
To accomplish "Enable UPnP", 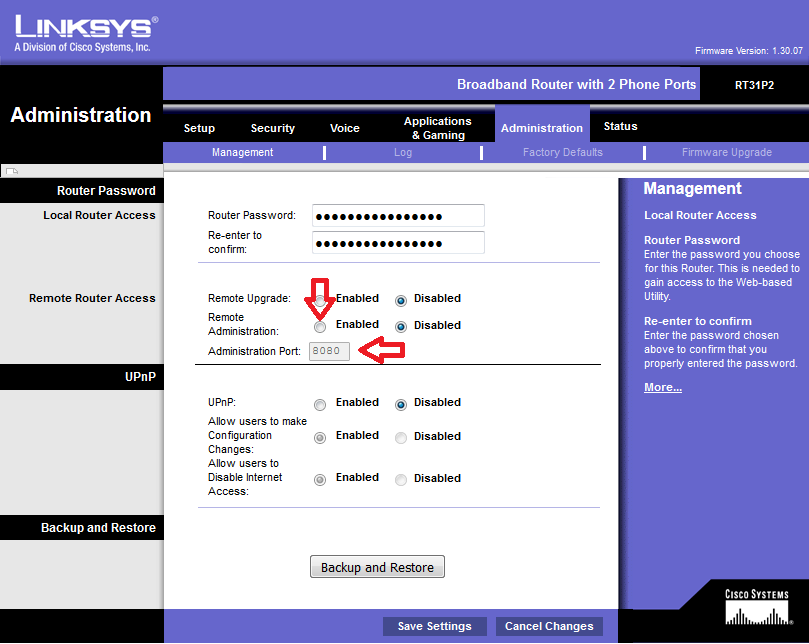I will pos(320,405).
